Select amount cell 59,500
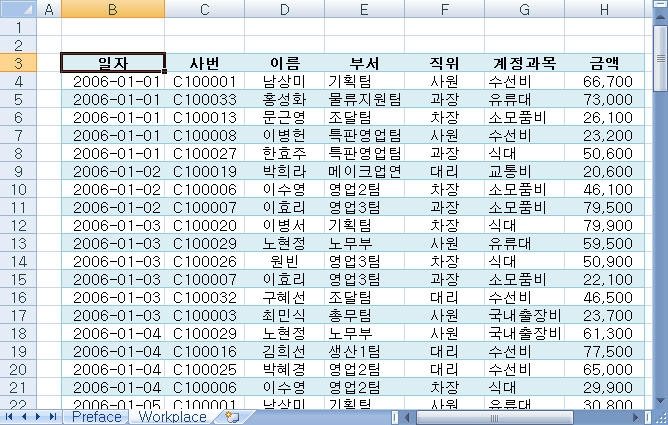This screenshot has height=425, width=668. (x=605, y=243)
